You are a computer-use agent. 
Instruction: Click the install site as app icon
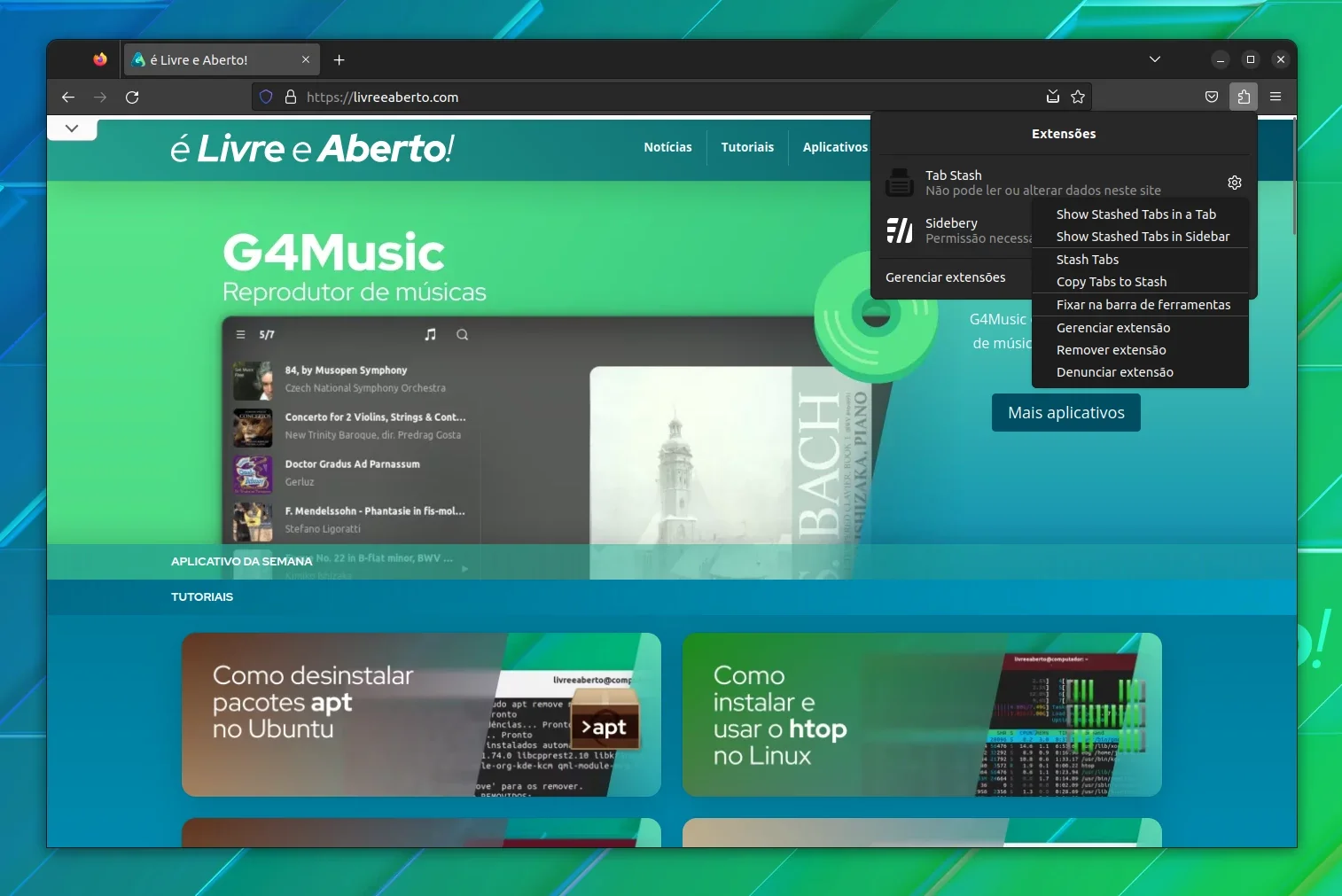(1053, 97)
